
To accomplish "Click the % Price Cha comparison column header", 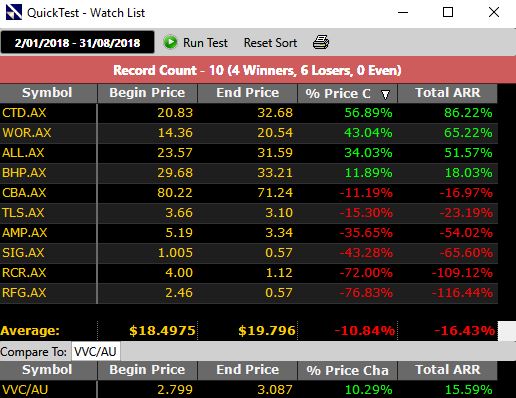I will coord(347,370).
